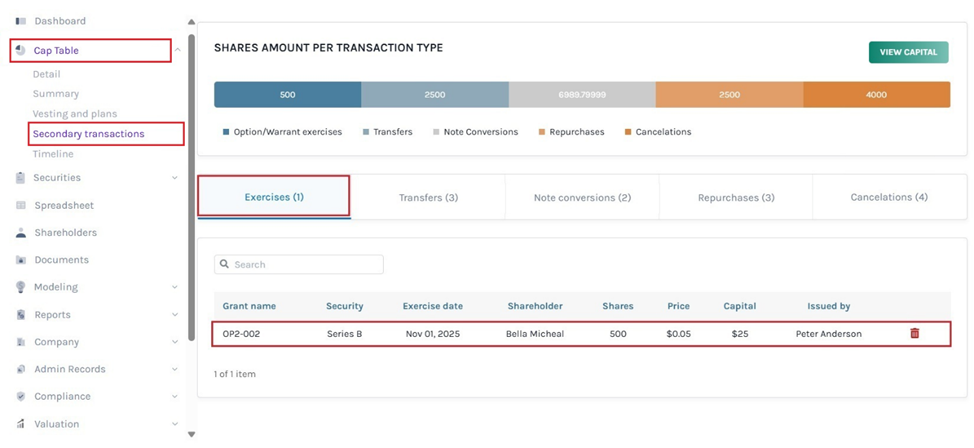Click the Dashboard sidebar icon

pyautogui.click(x=20, y=21)
